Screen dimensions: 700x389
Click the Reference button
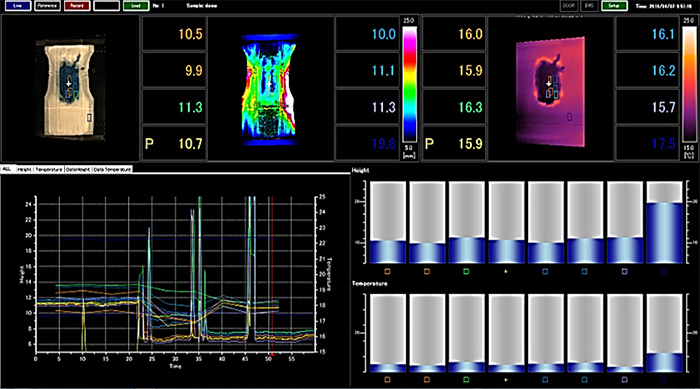(x=47, y=6)
